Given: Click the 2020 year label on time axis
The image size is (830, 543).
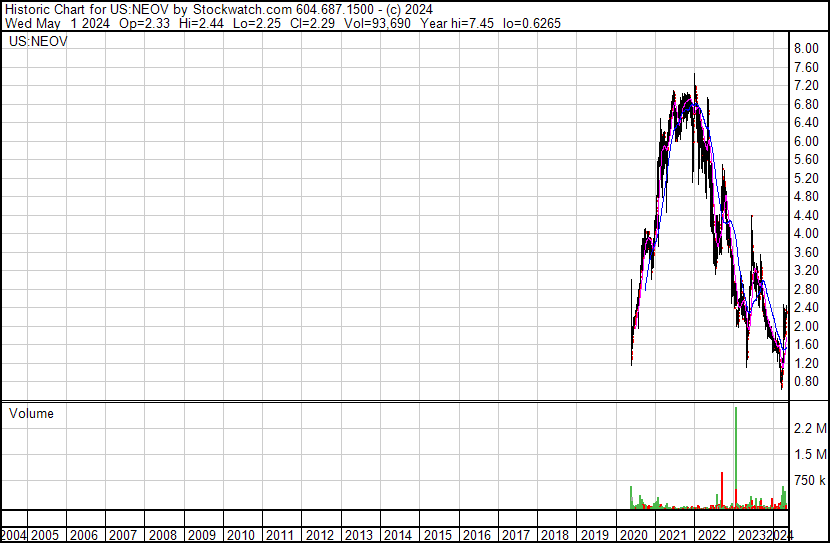Looking at the screenshot, I should (x=633, y=535).
